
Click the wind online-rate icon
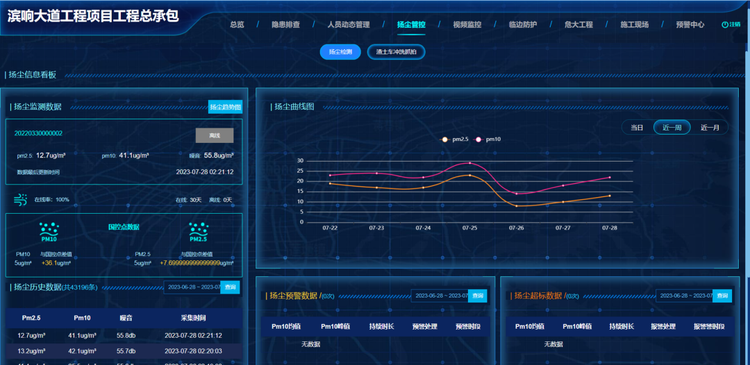pos(22,199)
